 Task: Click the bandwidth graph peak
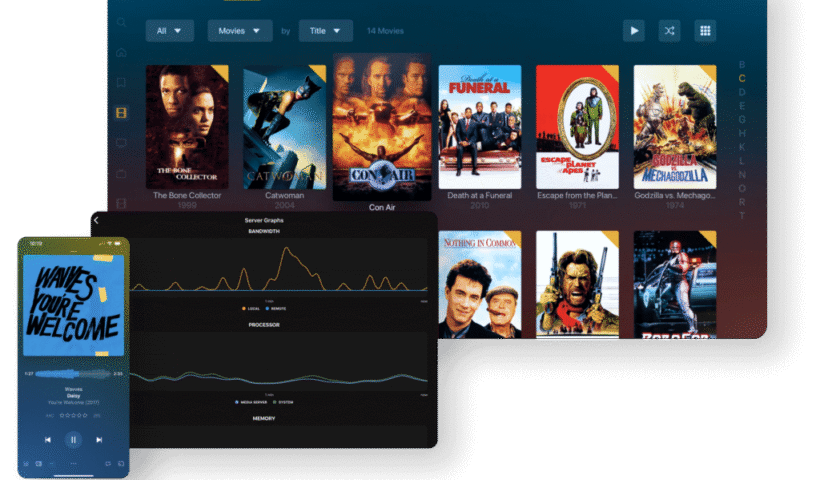[286, 249]
